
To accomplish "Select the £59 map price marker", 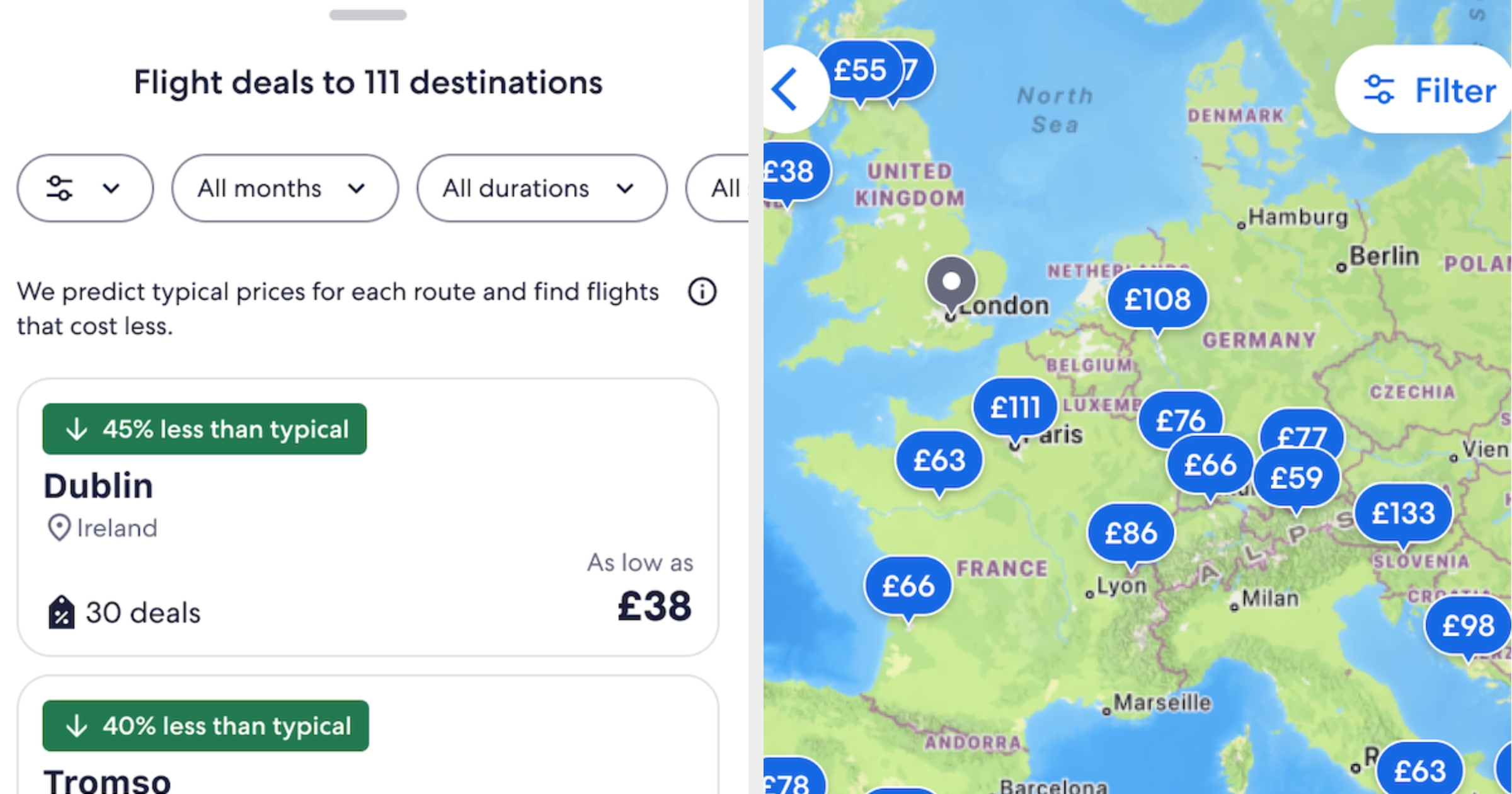I will coord(1296,478).
